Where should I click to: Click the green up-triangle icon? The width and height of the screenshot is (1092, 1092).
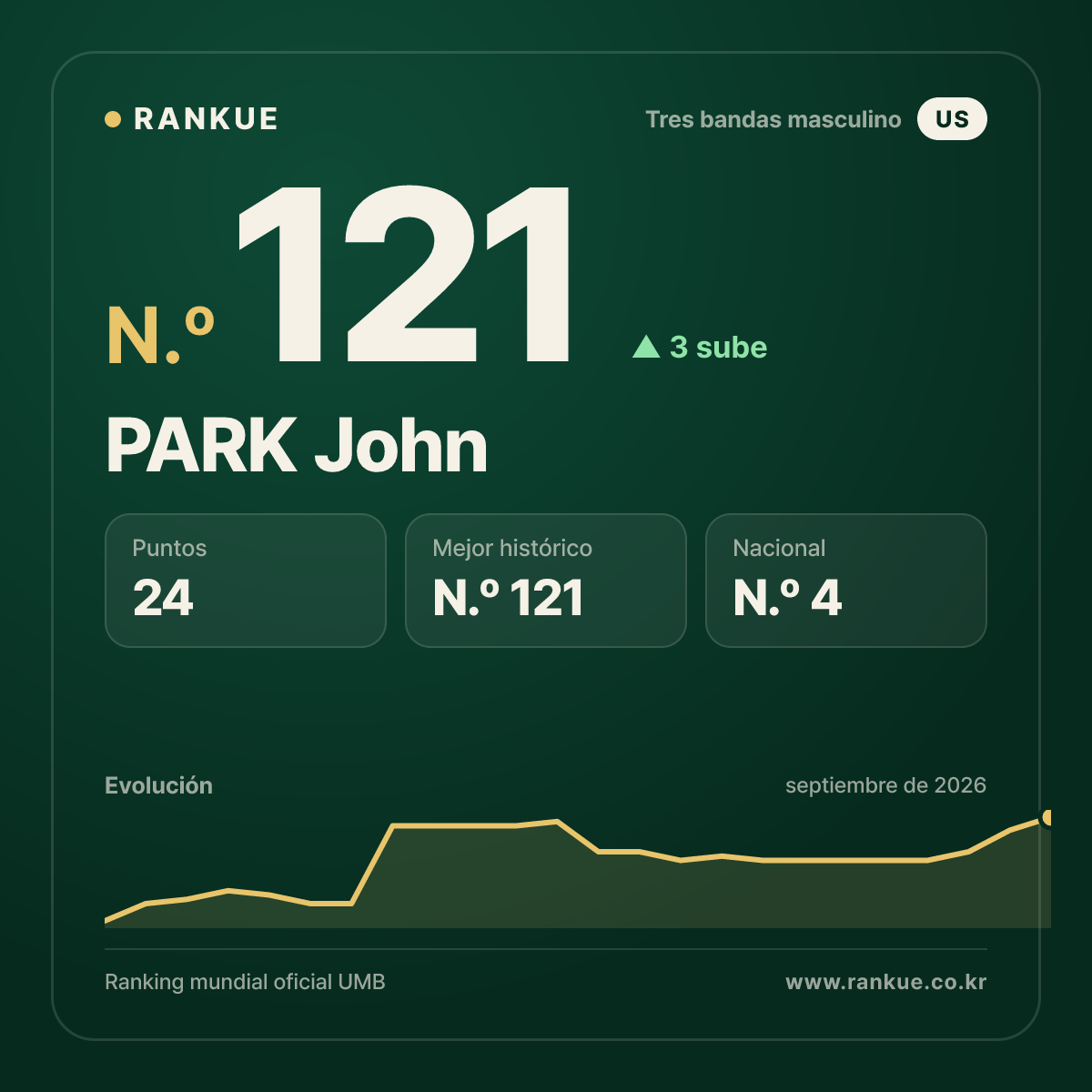click(646, 347)
